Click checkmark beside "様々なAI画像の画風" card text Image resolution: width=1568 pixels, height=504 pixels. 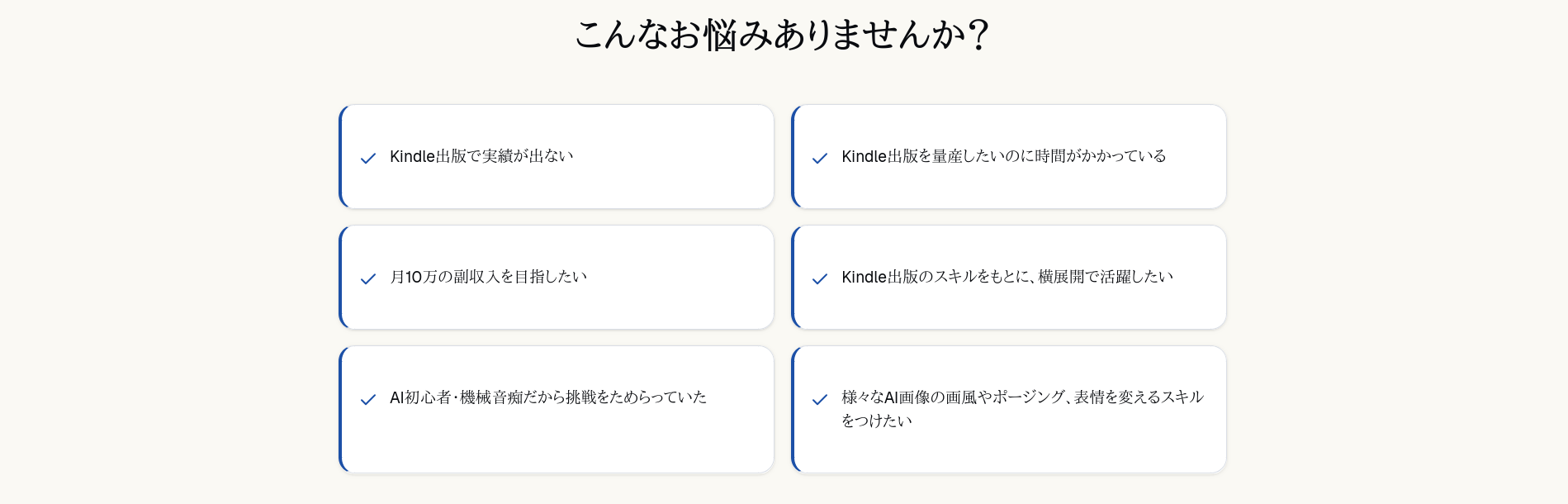[x=820, y=399]
